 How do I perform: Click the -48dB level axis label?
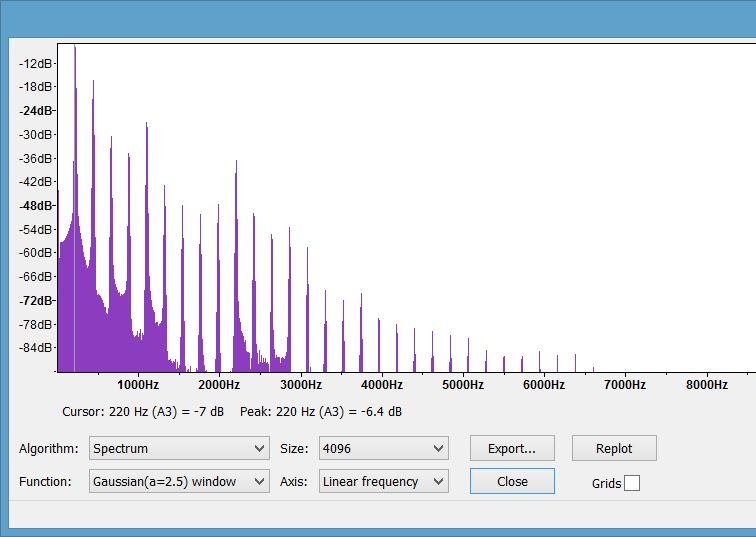(x=36, y=205)
